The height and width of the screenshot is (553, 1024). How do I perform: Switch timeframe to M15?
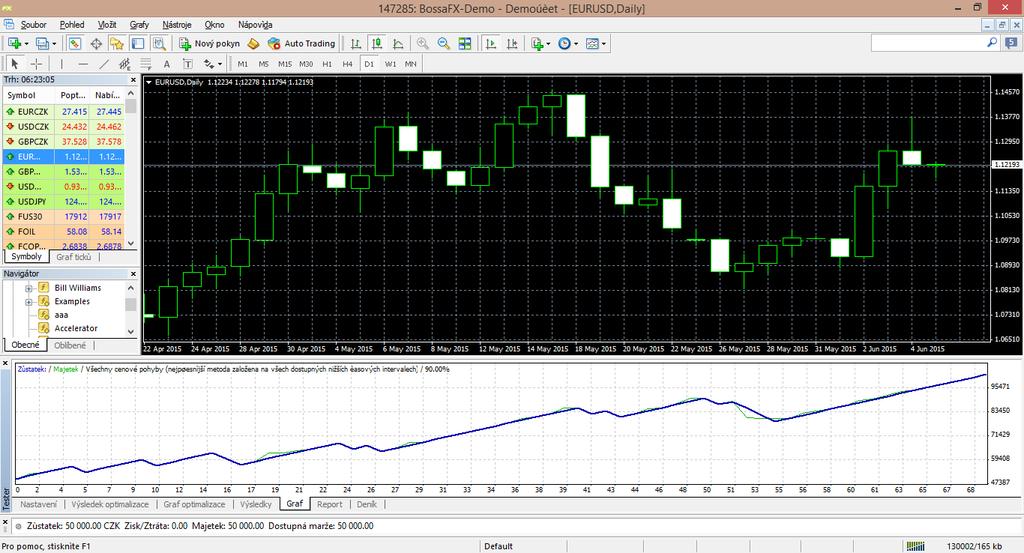tap(285, 63)
